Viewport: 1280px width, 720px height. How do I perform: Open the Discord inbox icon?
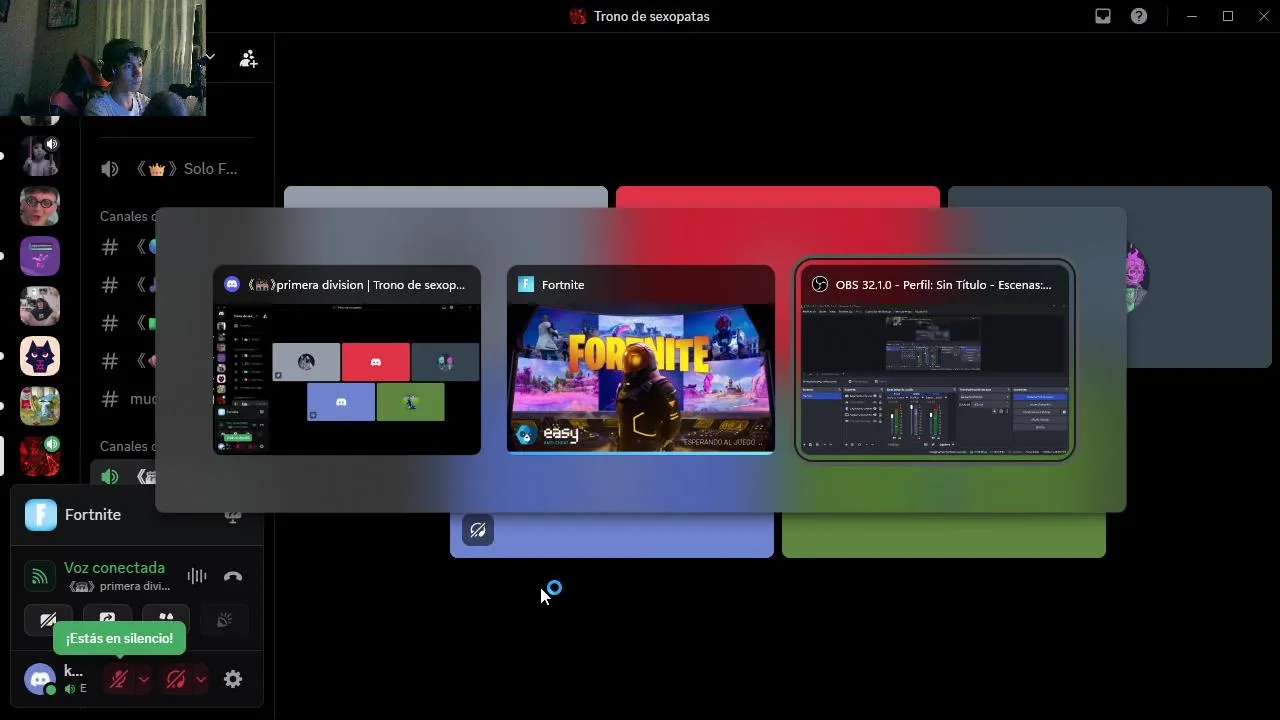tap(1103, 16)
